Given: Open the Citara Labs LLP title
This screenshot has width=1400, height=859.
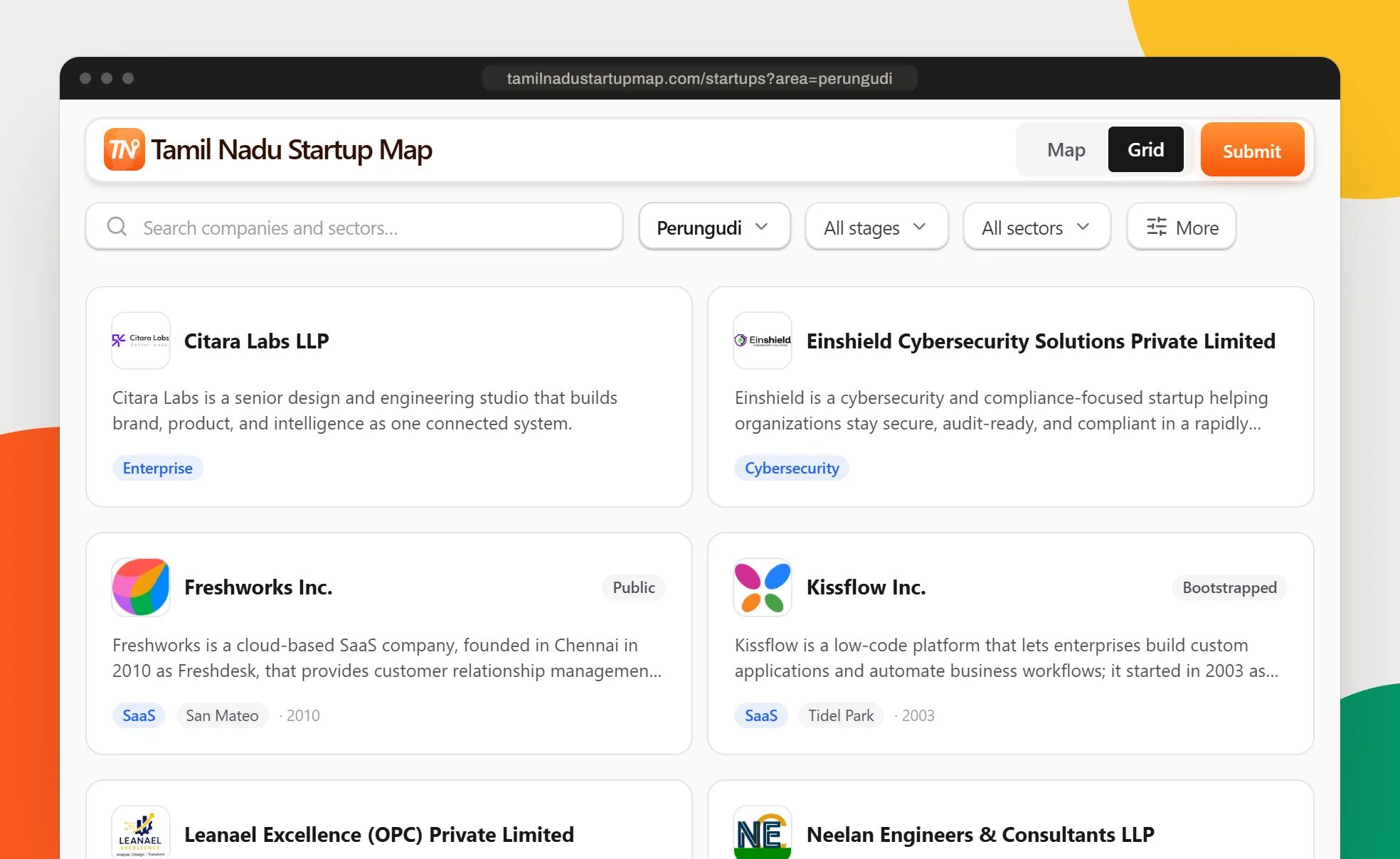Looking at the screenshot, I should (x=257, y=341).
